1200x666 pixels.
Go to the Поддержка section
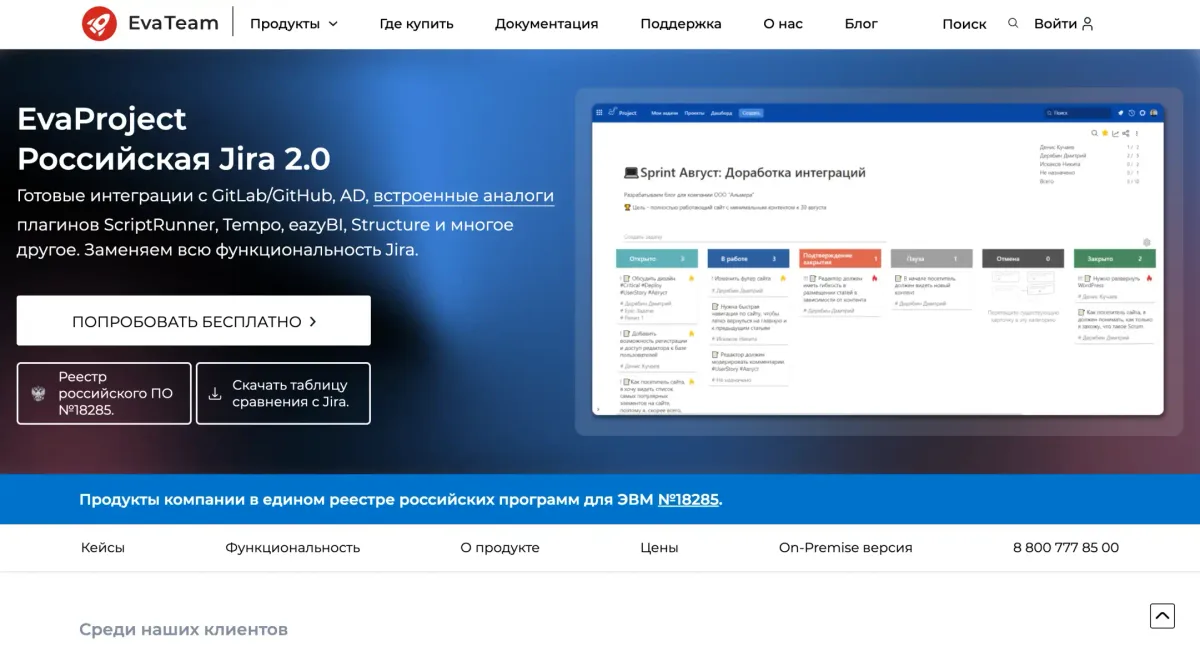(680, 24)
